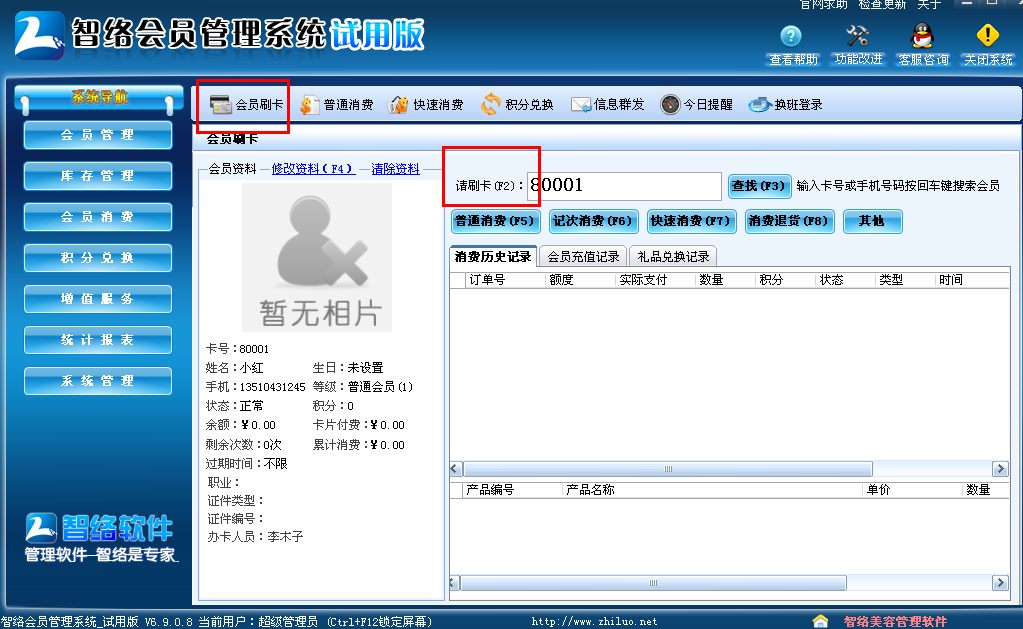The image size is (1023, 629).
Task: Click the 换班登录 toolbar icon
Action: click(x=760, y=104)
